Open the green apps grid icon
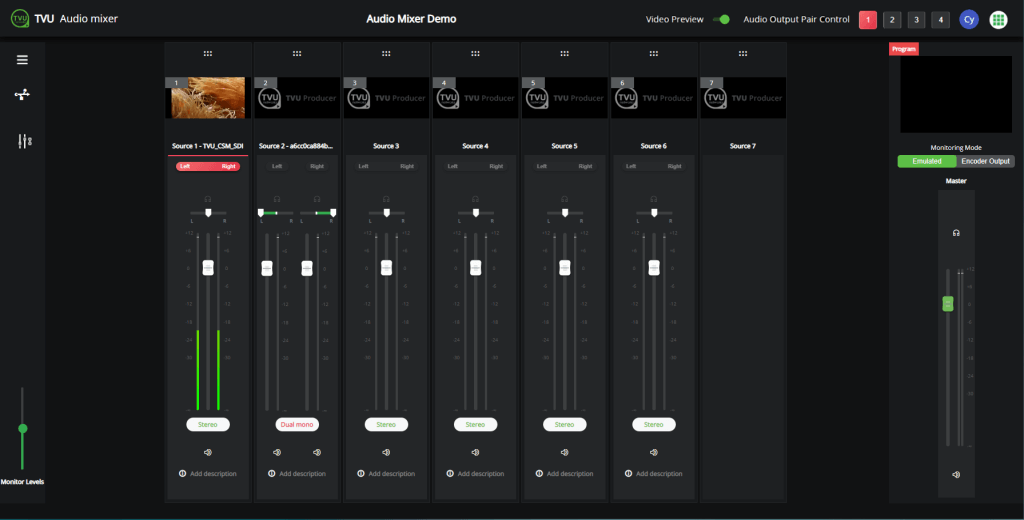This screenshot has width=1024, height=520. (x=998, y=20)
